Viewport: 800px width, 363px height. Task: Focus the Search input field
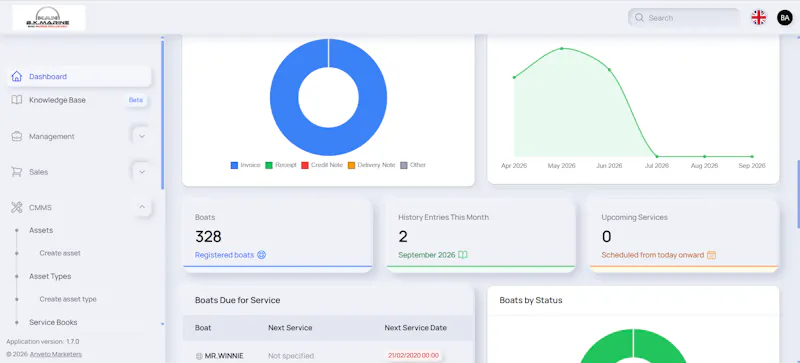click(684, 18)
